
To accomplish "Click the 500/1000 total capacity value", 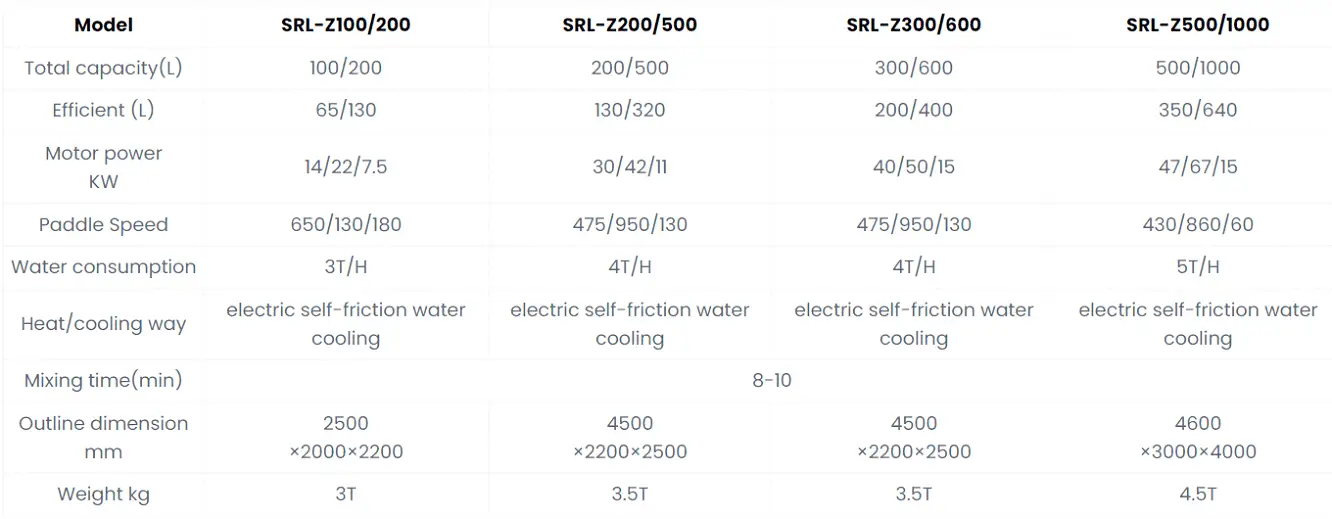I will click(x=1197, y=68).
